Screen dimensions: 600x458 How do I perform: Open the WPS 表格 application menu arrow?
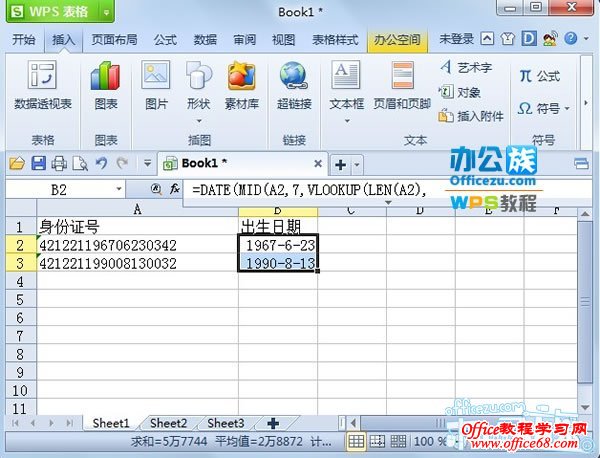click(x=106, y=12)
